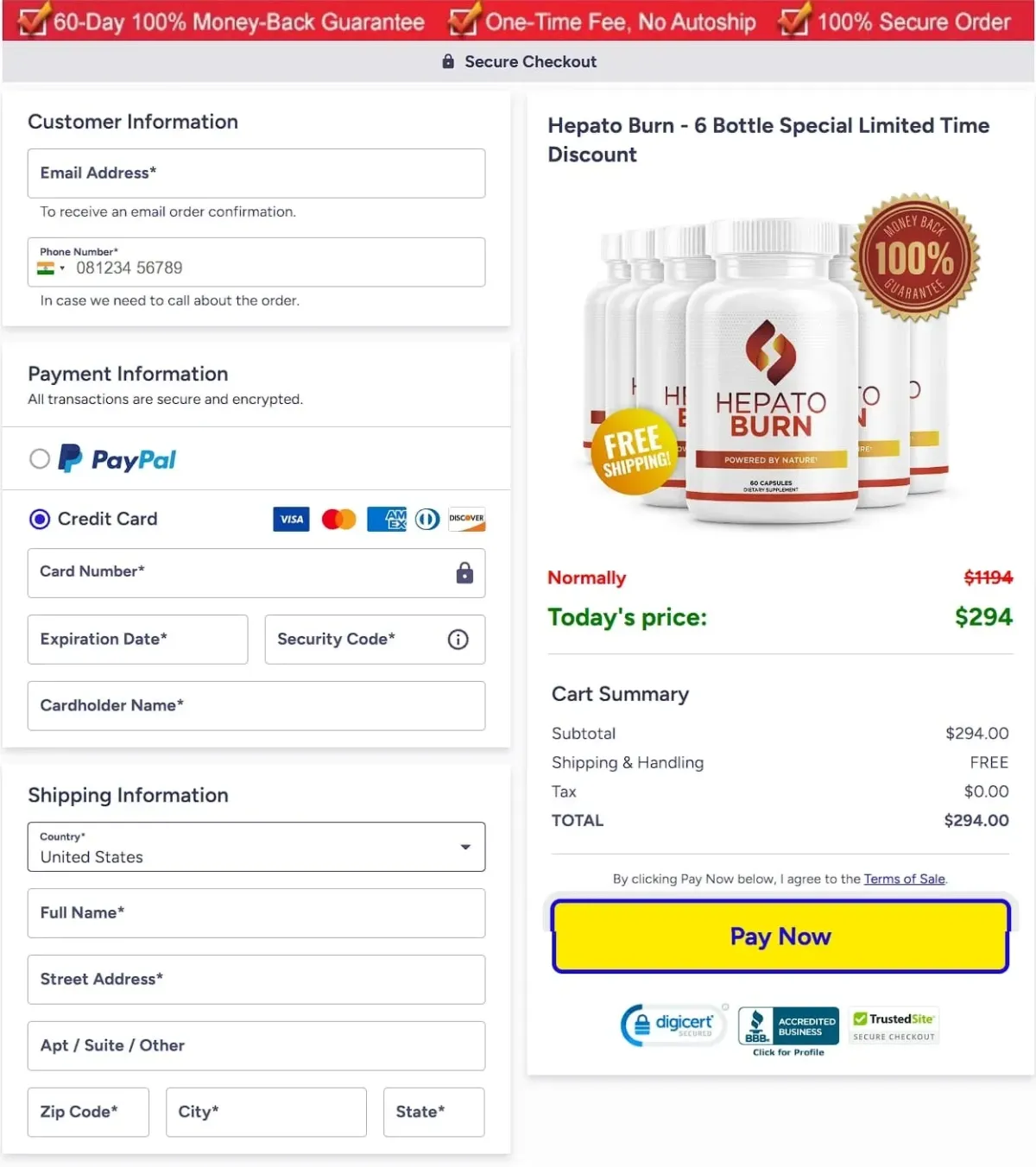Click the Secure Checkout padlock icon
Screen dimensions: 1036x1167
(x=447, y=61)
